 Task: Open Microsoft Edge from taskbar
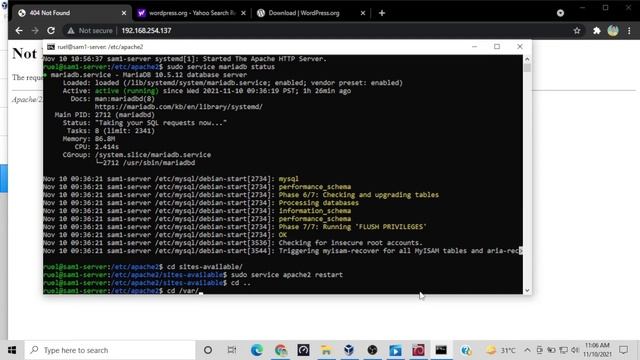(x=257, y=350)
